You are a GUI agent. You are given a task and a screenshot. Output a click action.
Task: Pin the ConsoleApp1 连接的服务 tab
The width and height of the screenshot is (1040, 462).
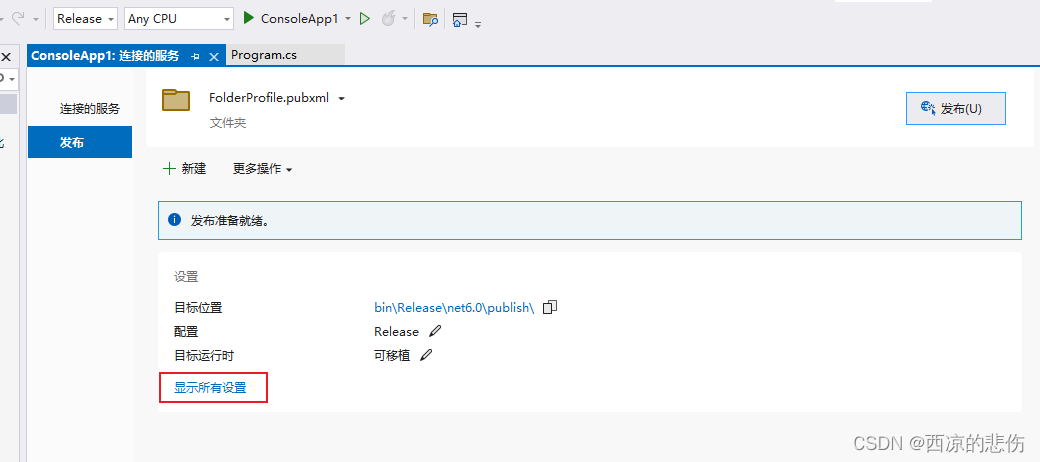coord(196,56)
